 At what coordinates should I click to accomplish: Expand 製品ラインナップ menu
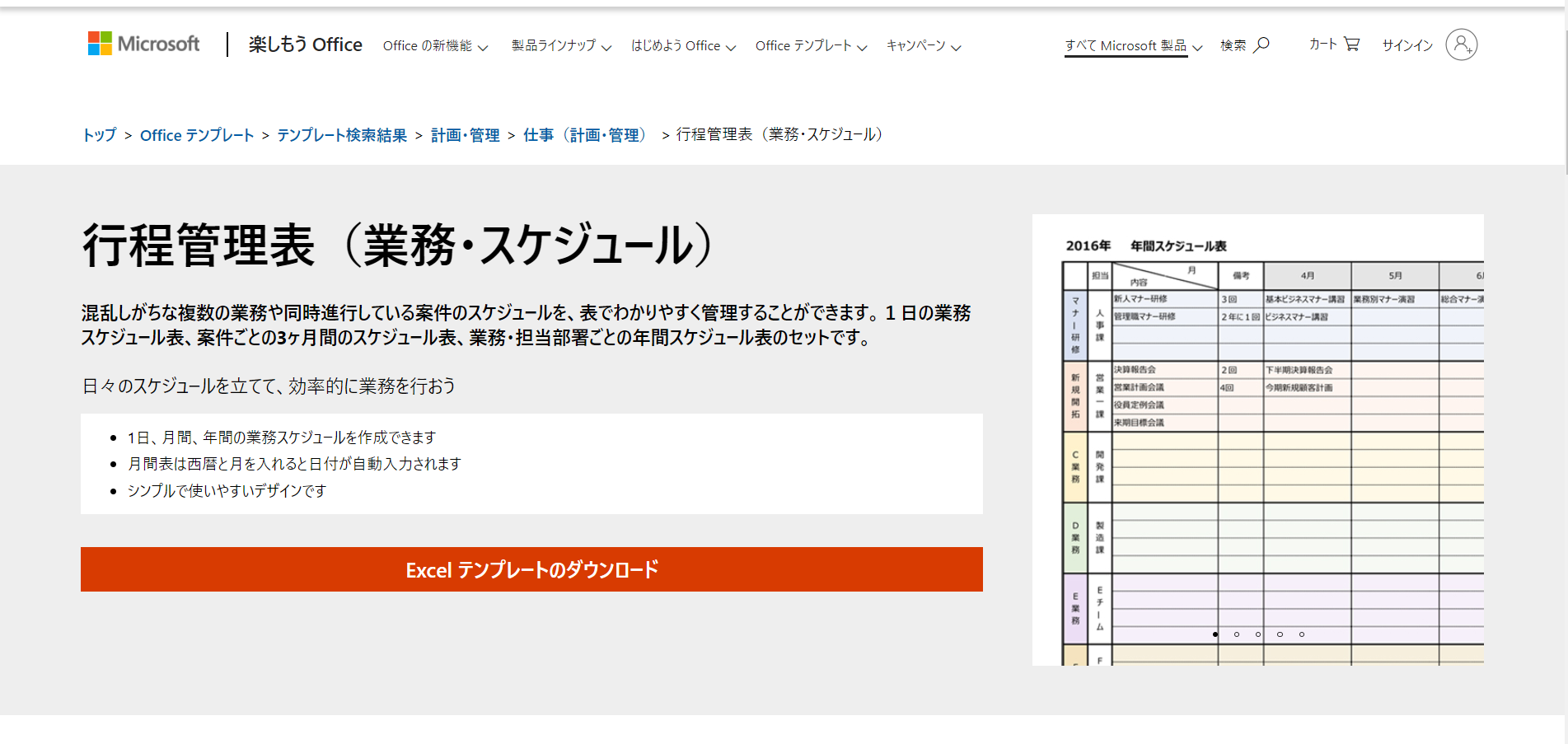pos(561,46)
